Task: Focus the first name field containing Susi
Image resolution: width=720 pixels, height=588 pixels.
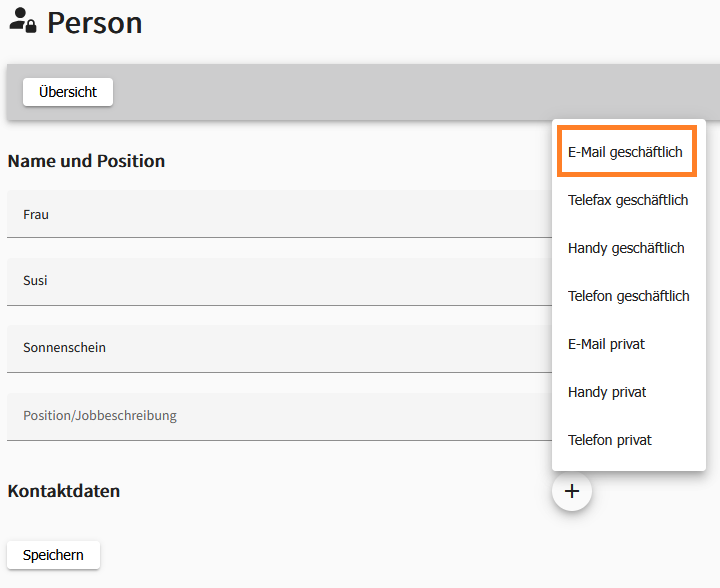Action: [x=270, y=281]
